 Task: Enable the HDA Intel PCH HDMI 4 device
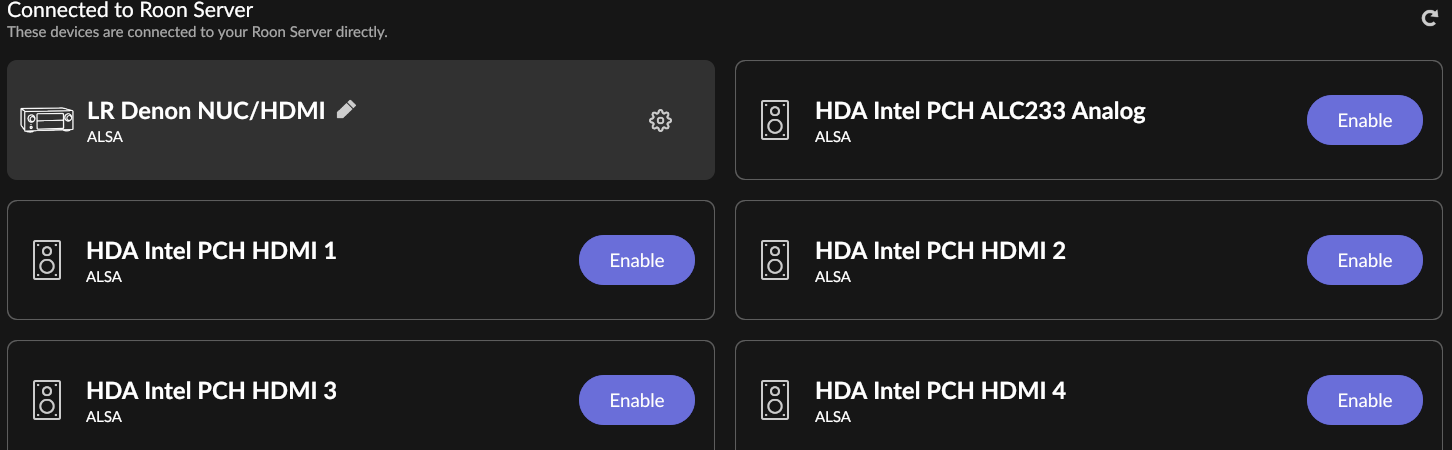pos(1364,400)
